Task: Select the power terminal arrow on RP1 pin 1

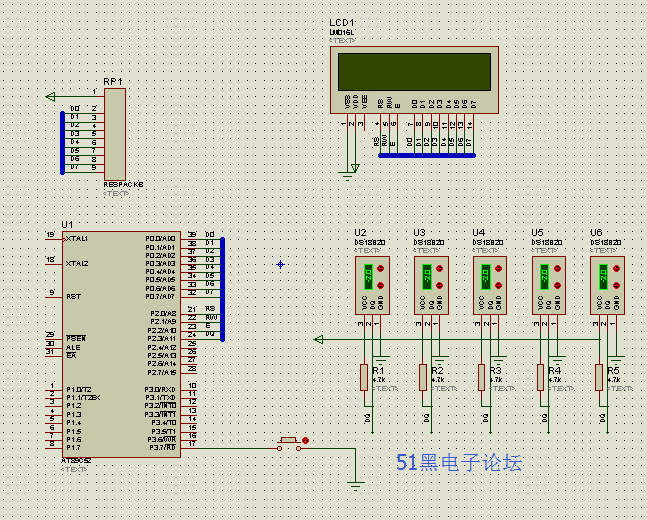Action: 51,97
